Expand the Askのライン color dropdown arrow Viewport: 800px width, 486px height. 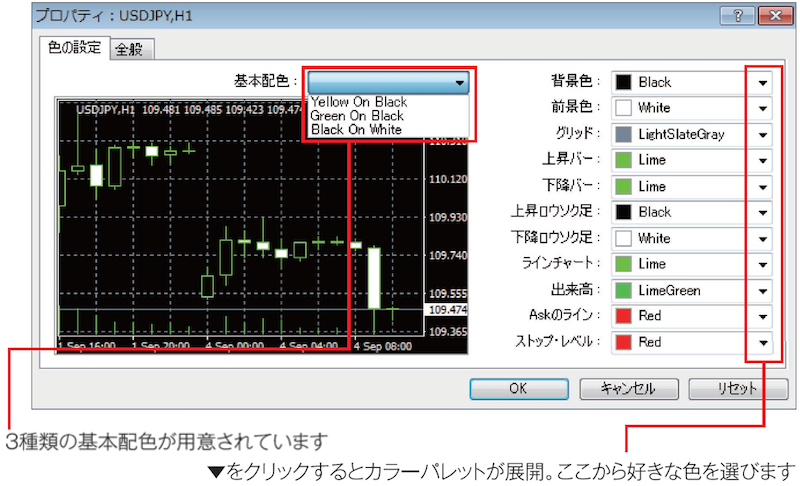click(x=763, y=317)
